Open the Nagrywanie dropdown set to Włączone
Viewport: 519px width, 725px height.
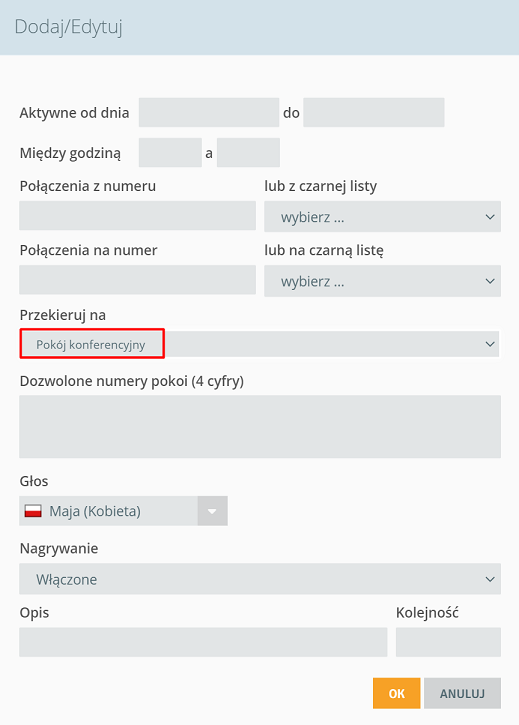click(260, 579)
